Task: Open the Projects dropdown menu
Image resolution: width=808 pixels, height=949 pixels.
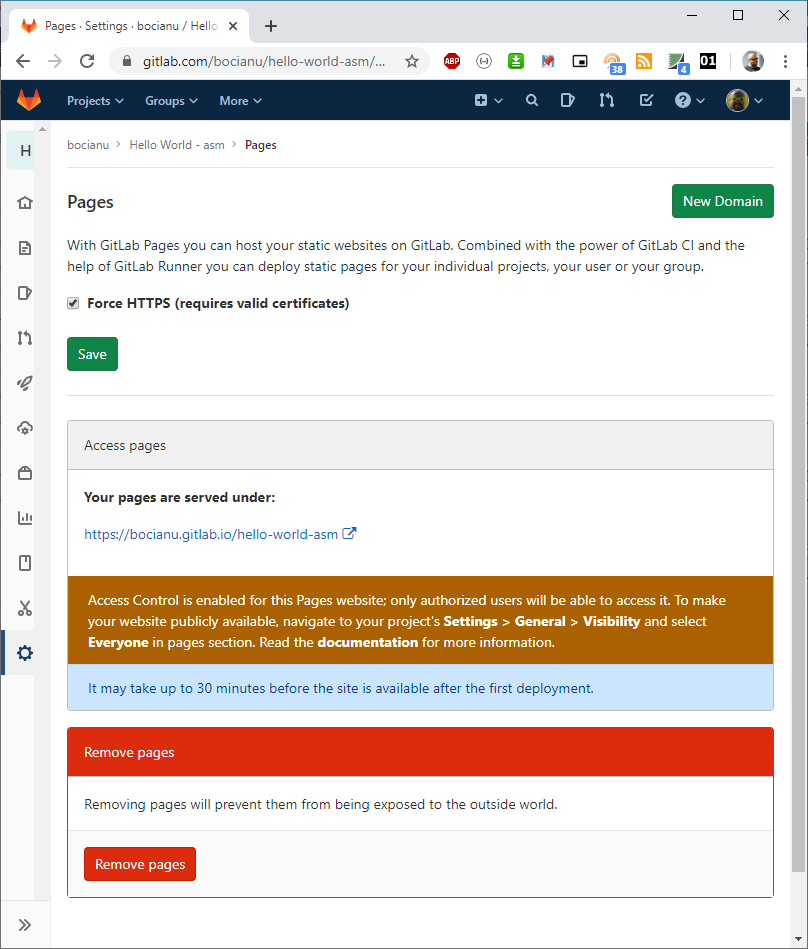Action: pyautogui.click(x=95, y=101)
